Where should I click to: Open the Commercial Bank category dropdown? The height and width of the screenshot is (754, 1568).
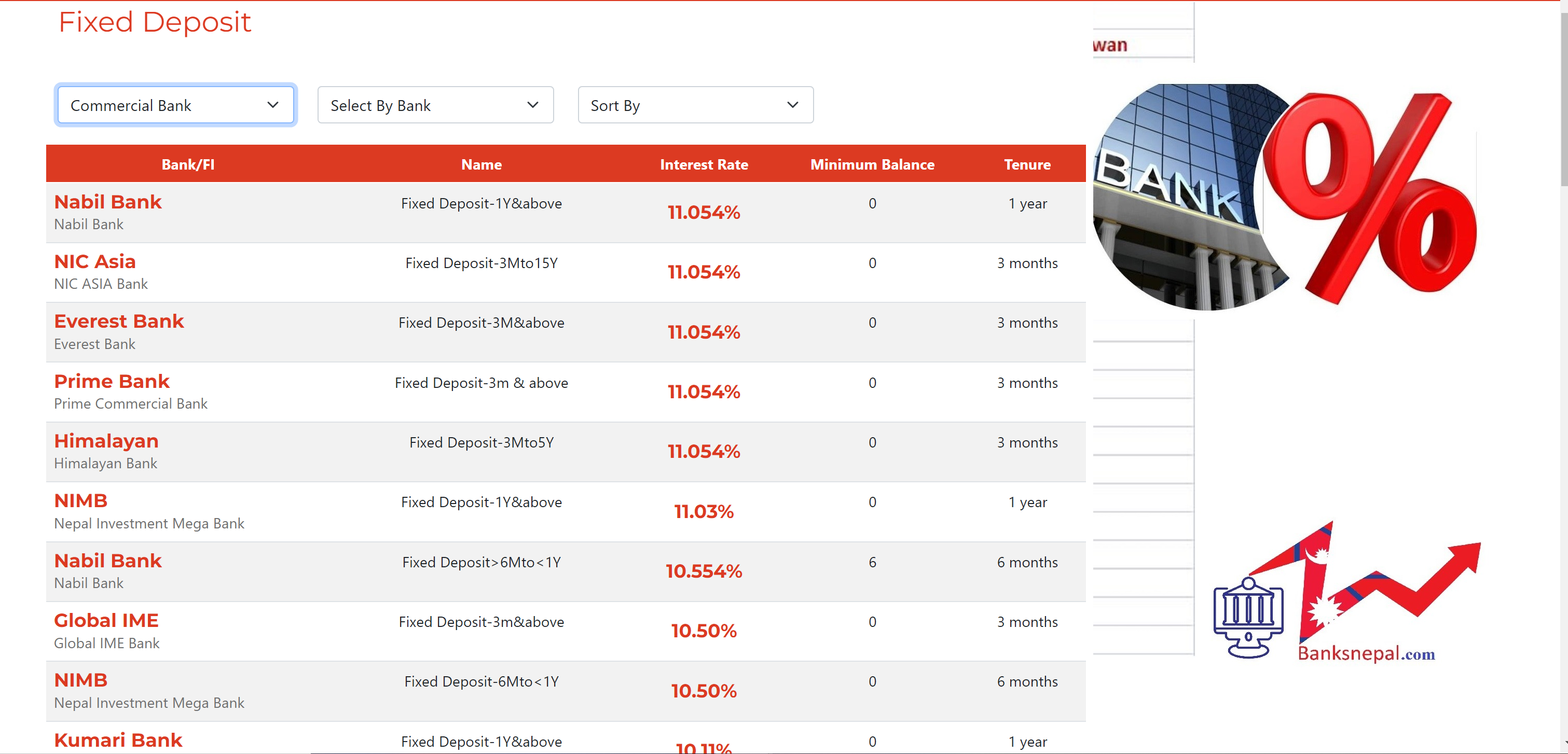click(x=175, y=105)
